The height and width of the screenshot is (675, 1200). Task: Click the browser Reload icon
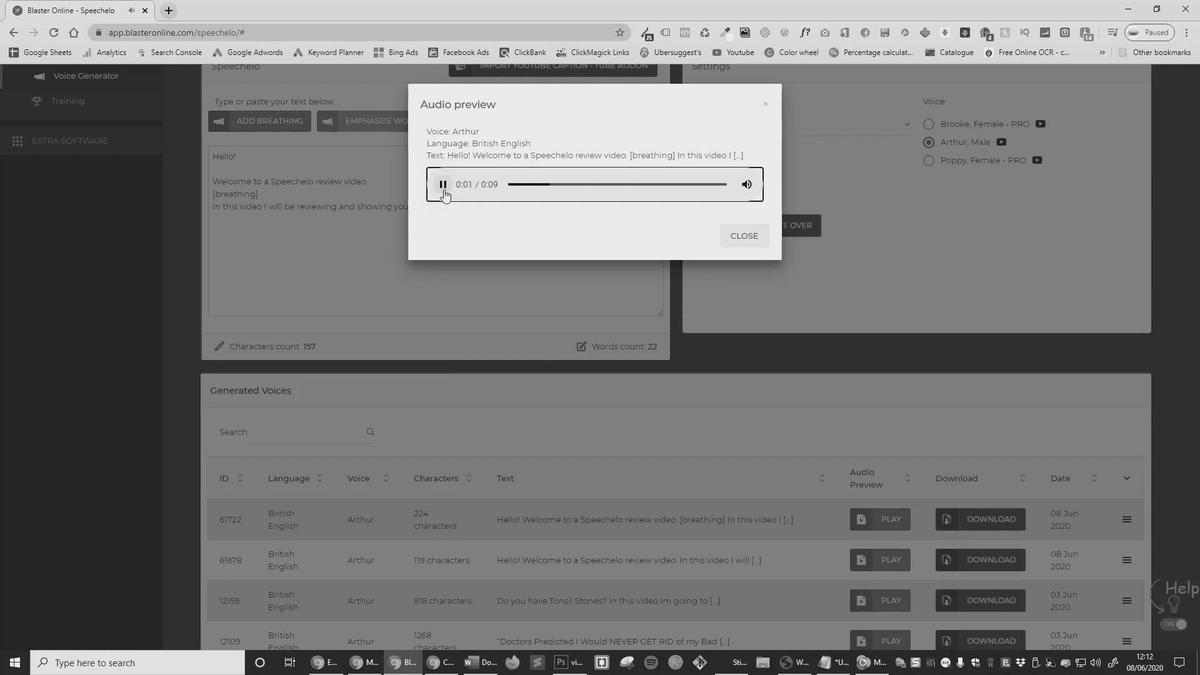(52, 32)
